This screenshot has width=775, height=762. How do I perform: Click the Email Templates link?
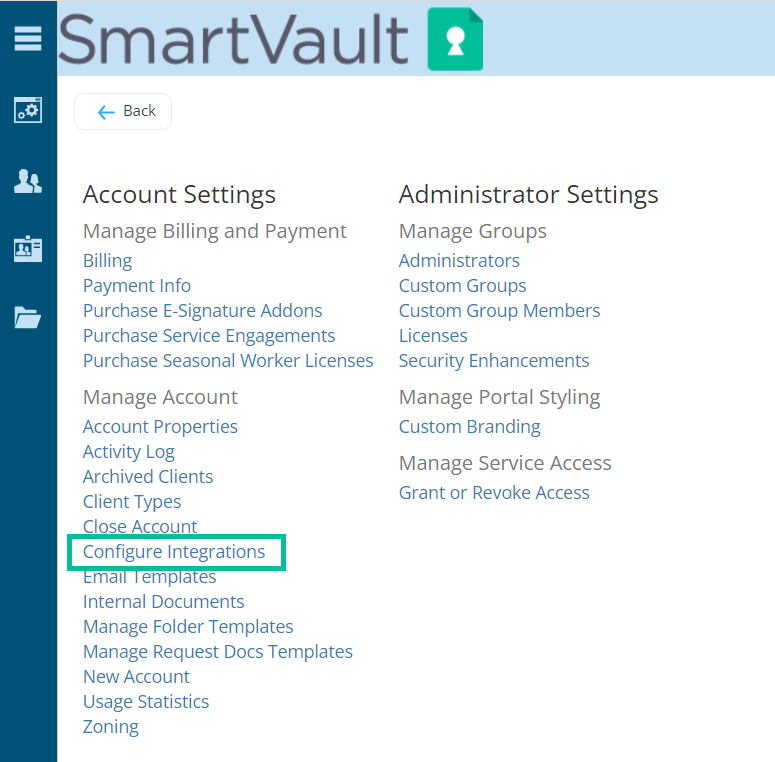pyautogui.click(x=149, y=577)
